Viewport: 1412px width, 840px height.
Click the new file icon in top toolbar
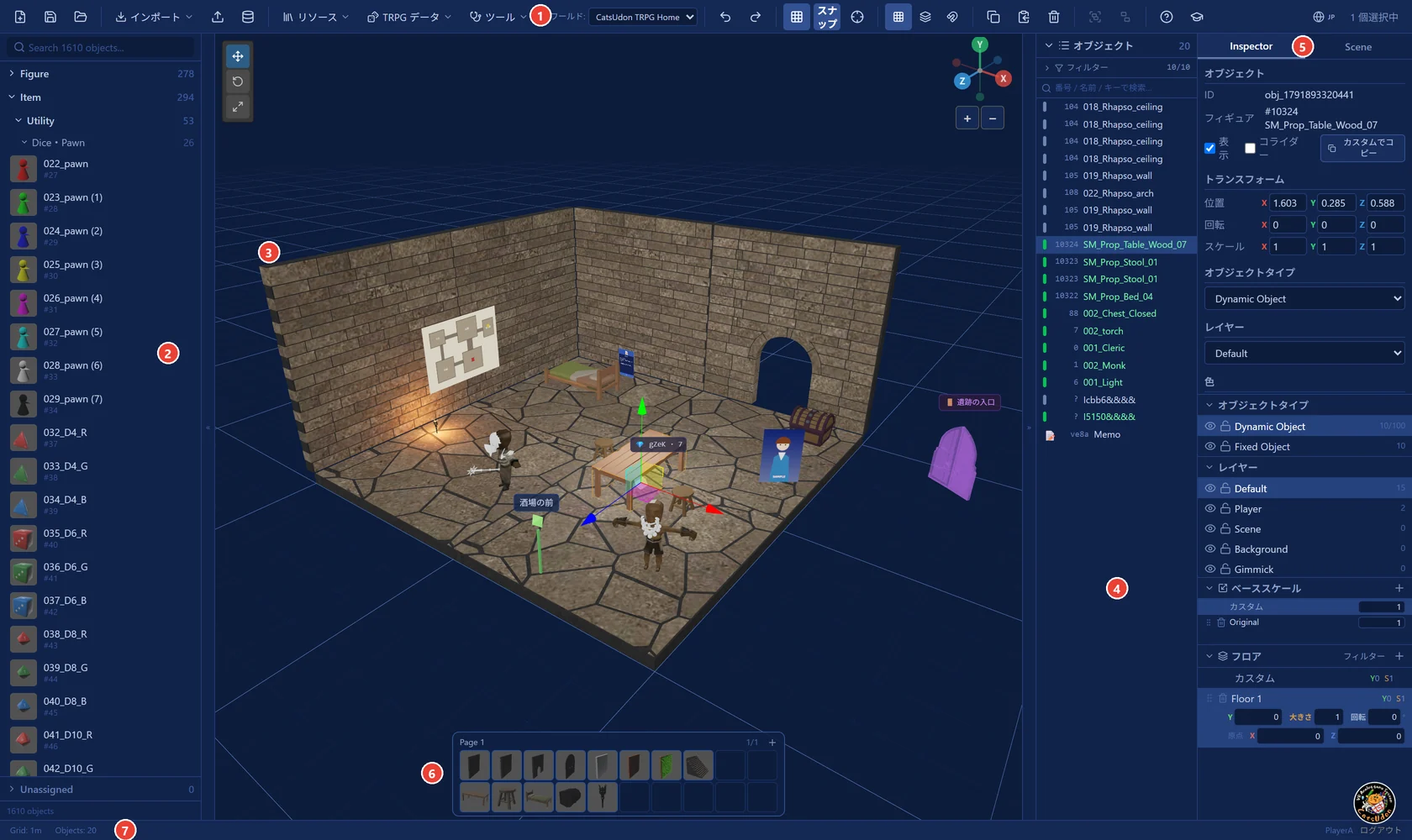(20, 17)
